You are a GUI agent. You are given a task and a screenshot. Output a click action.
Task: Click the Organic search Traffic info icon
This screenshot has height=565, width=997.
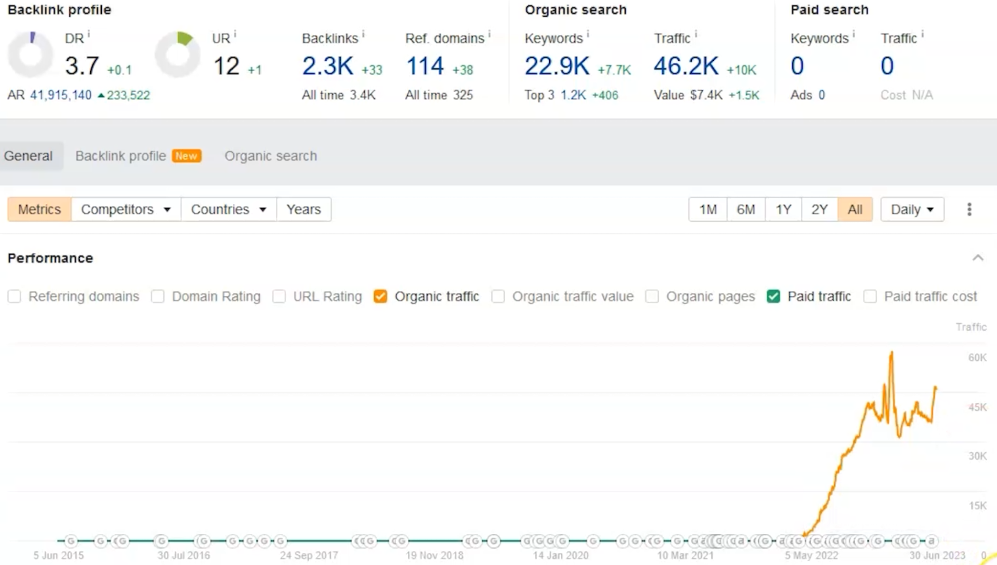tap(696, 35)
